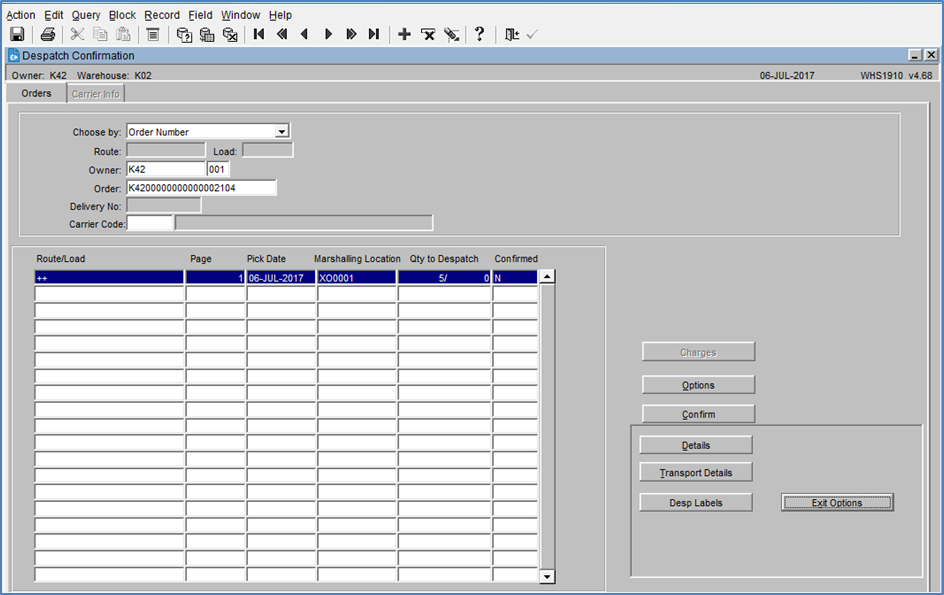
Task: Jump to the first record icon
Action: (259, 34)
